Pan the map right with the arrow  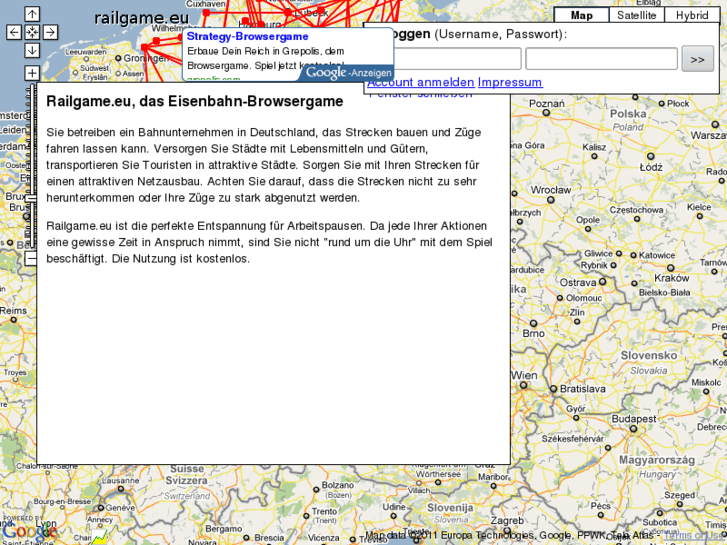click(x=50, y=32)
